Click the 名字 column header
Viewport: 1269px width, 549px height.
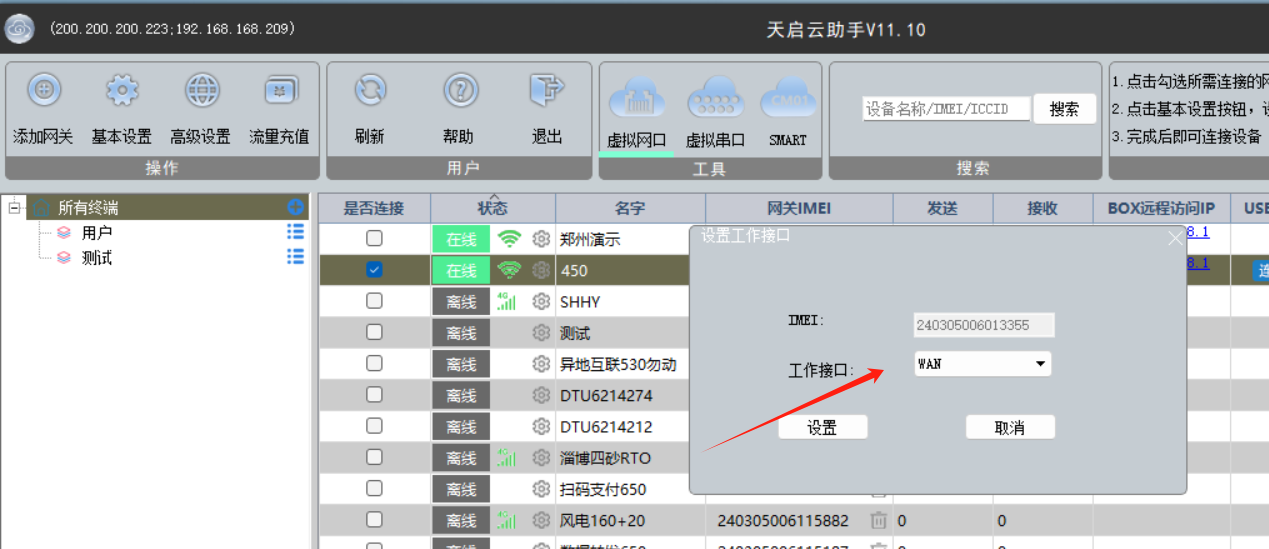630,208
